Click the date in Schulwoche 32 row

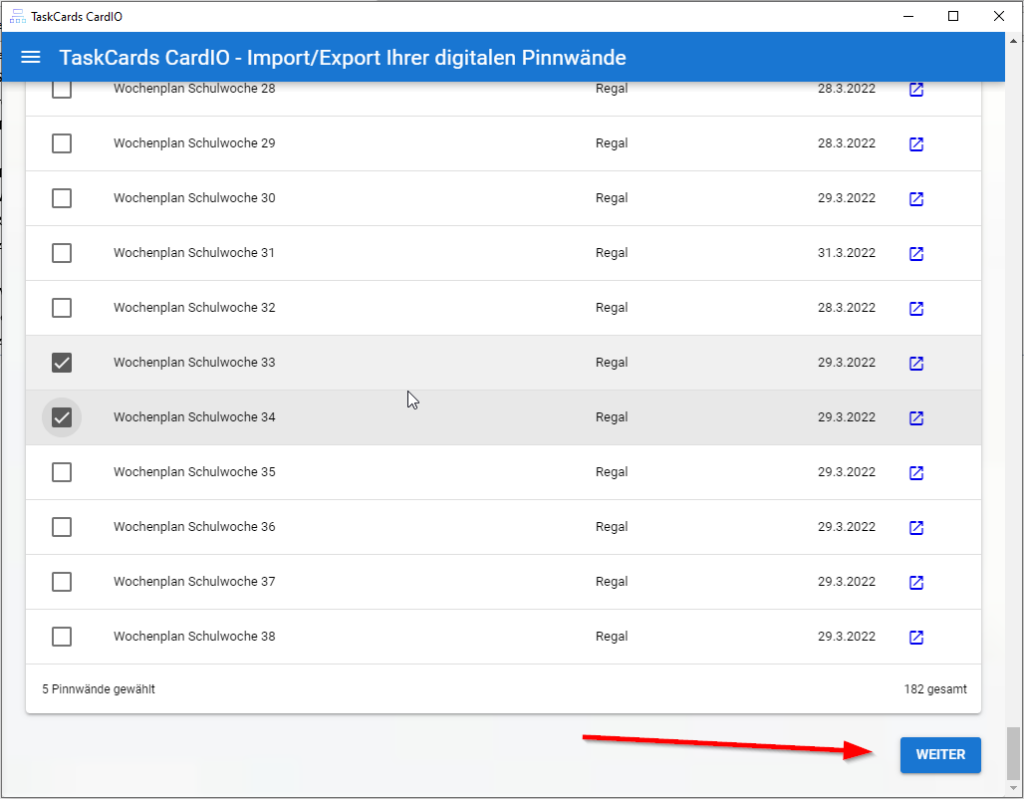pos(846,308)
